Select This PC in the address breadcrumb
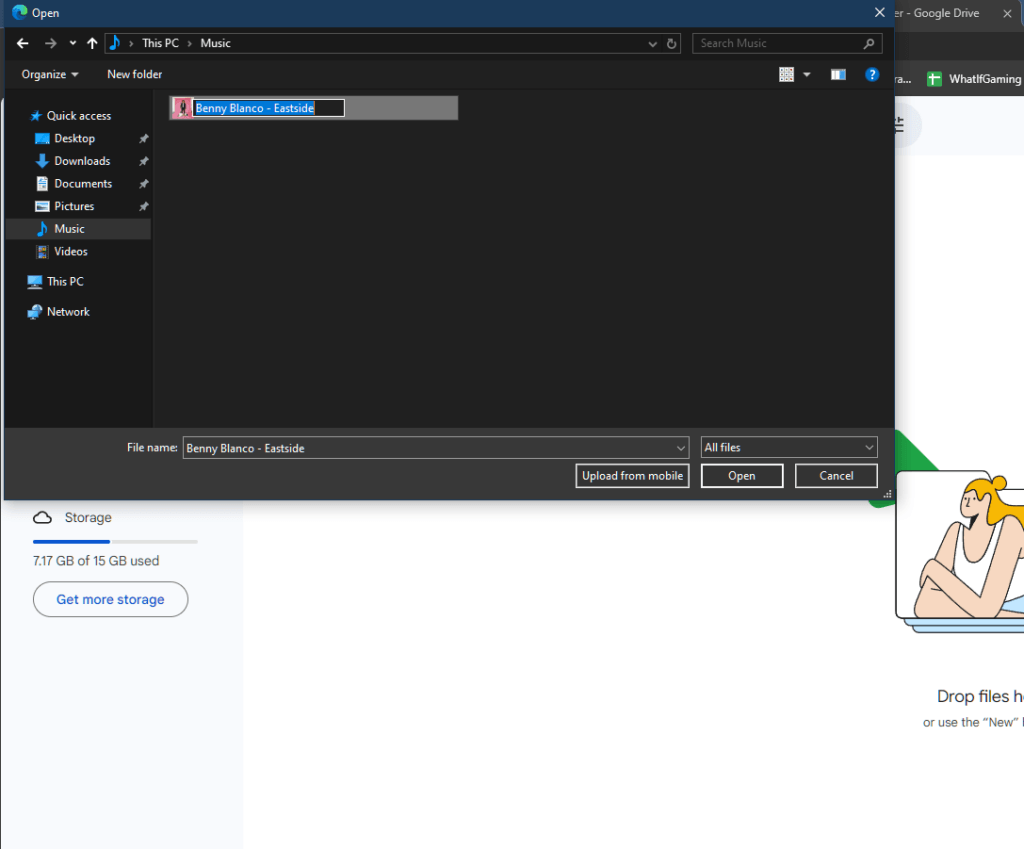 (161, 43)
